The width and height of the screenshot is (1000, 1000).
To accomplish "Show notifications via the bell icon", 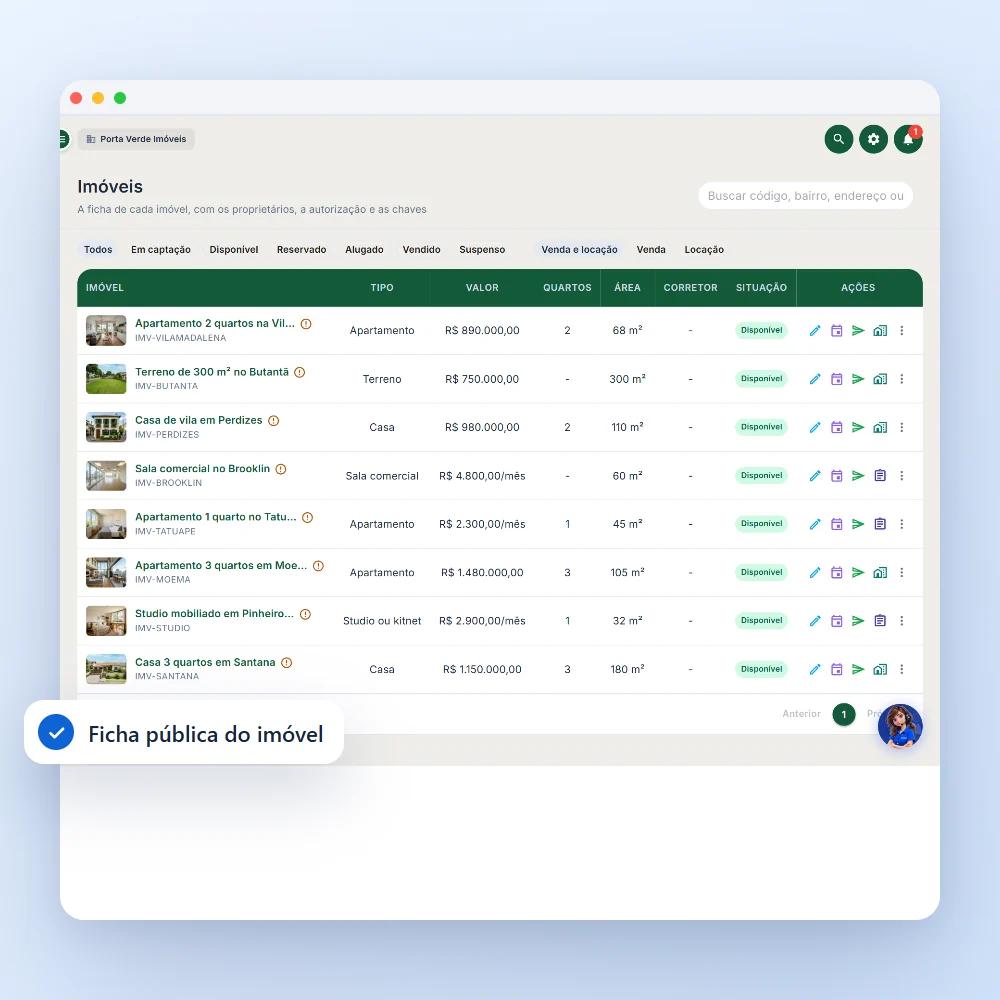I will click(x=908, y=139).
